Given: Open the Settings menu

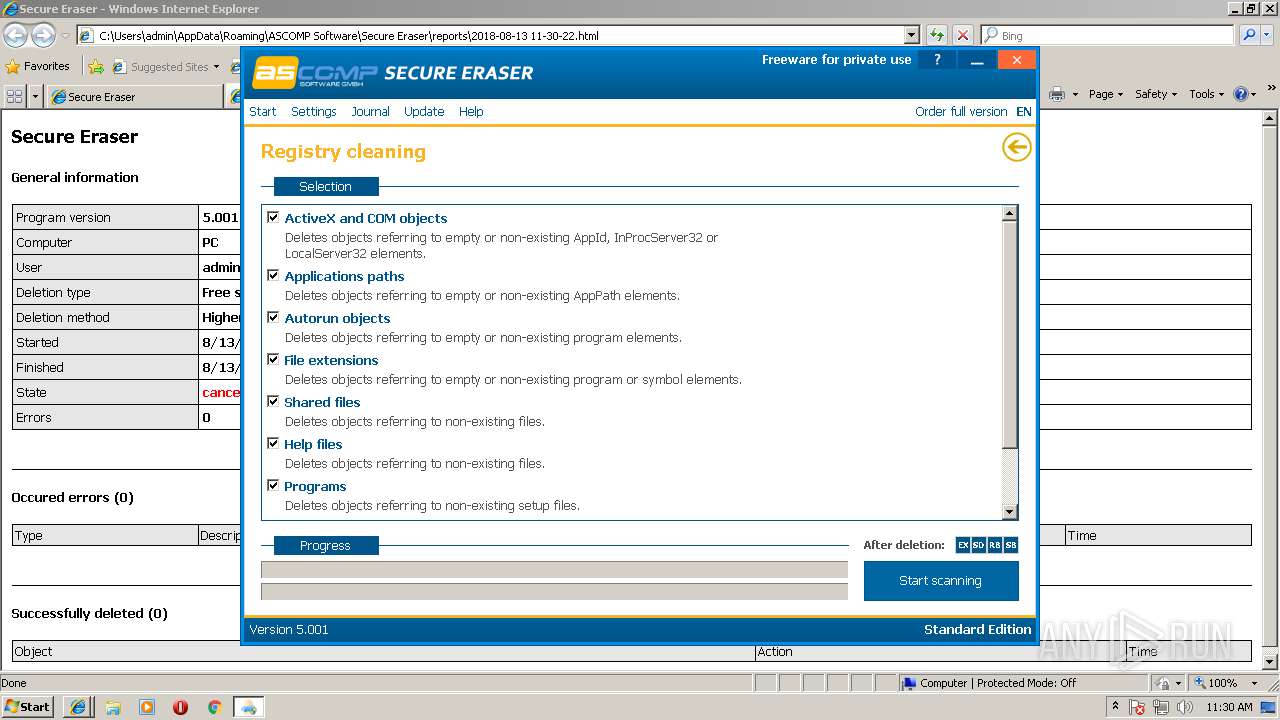Looking at the screenshot, I should pyautogui.click(x=314, y=111).
